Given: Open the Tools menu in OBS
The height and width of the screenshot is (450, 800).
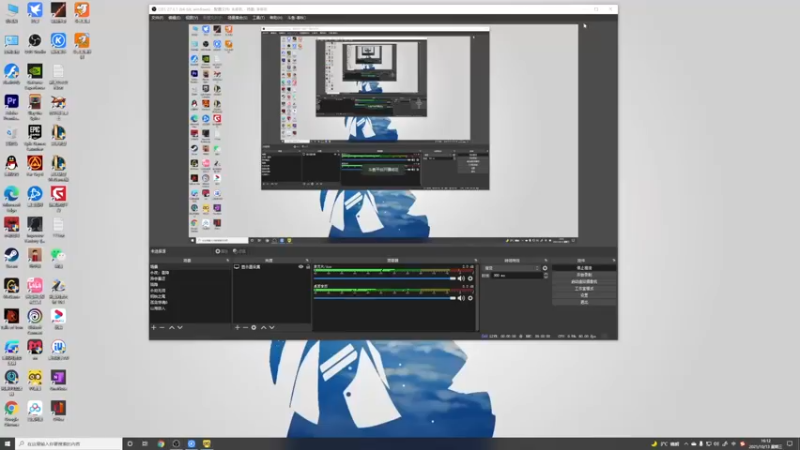Looking at the screenshot, I should 259,18.
